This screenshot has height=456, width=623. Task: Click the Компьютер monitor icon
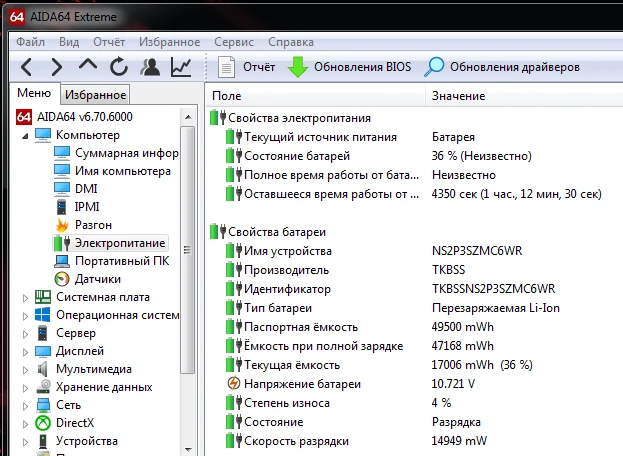43,135
